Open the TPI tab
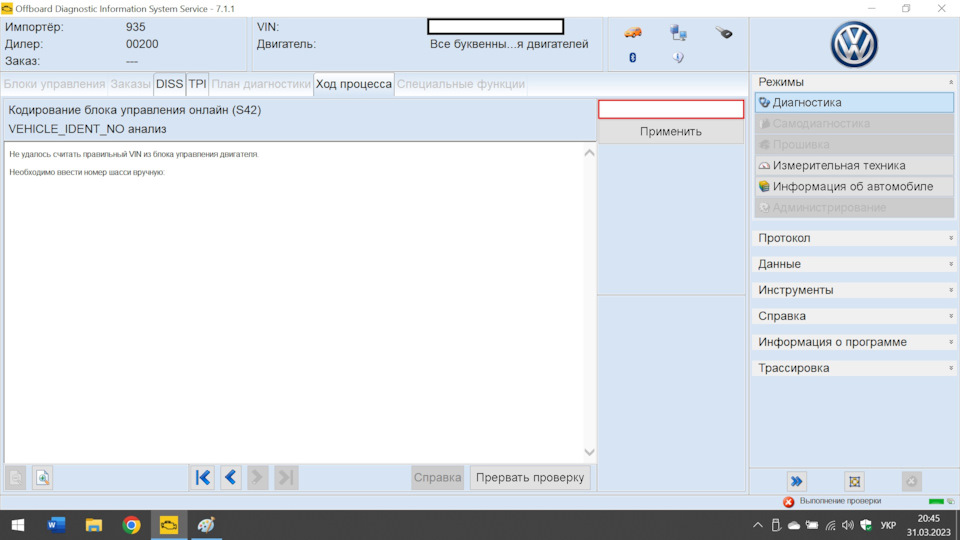 click(x=197, y=84)
